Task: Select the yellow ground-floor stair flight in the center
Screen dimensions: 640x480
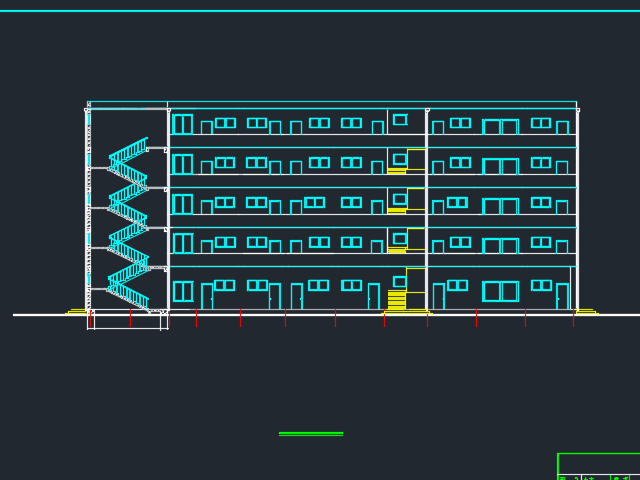Action: pyautogui.click(x=397, y=300)
